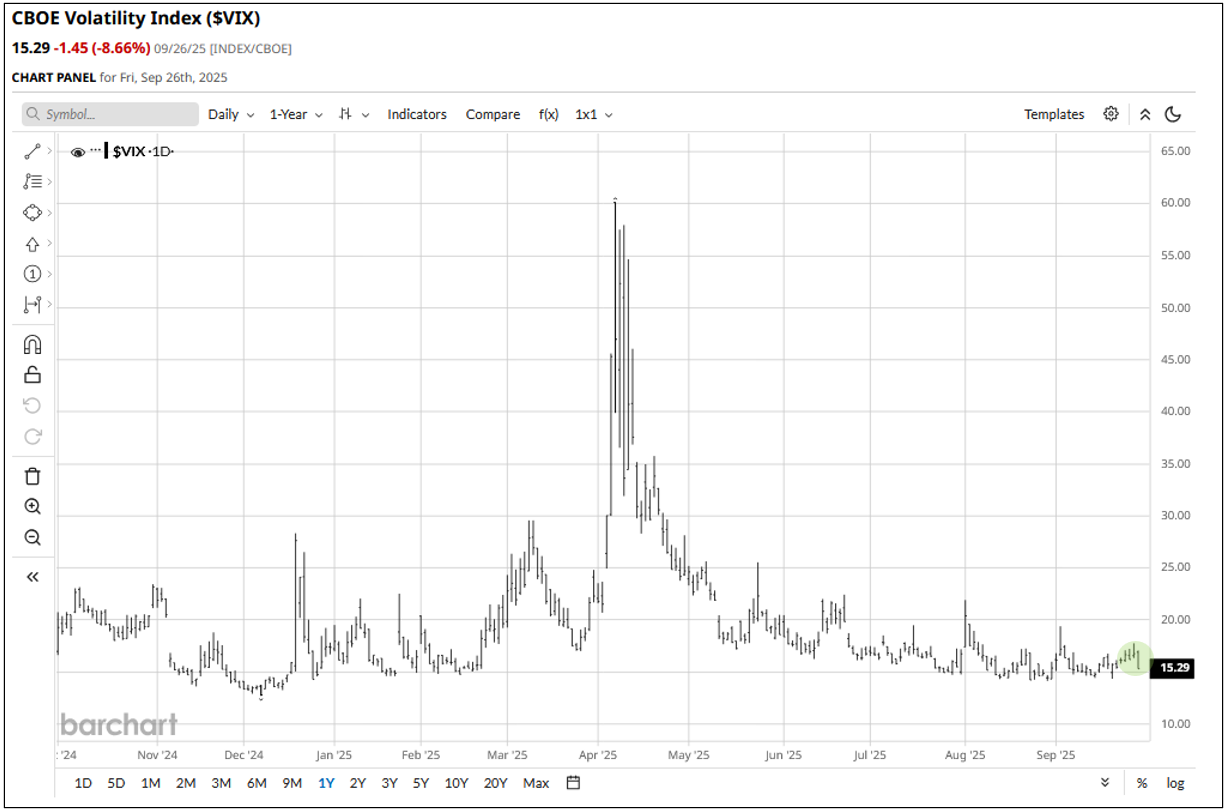Toggle the drawings lock icon
The image size is (1225, 811).
[x=32, y=375]
